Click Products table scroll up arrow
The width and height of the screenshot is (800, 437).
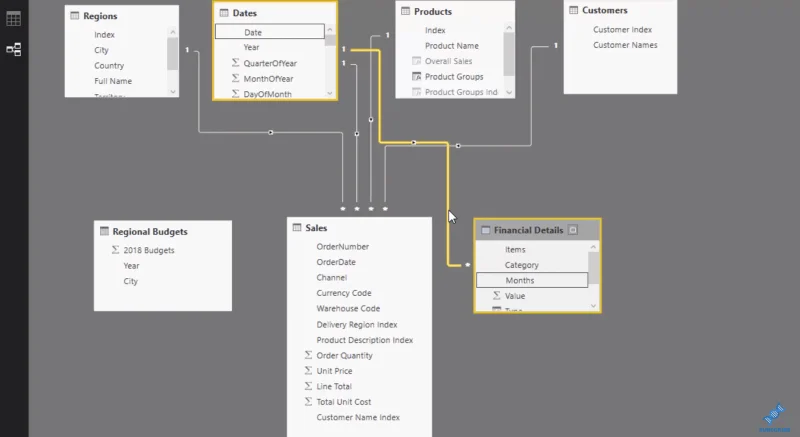tap(509, 28)
